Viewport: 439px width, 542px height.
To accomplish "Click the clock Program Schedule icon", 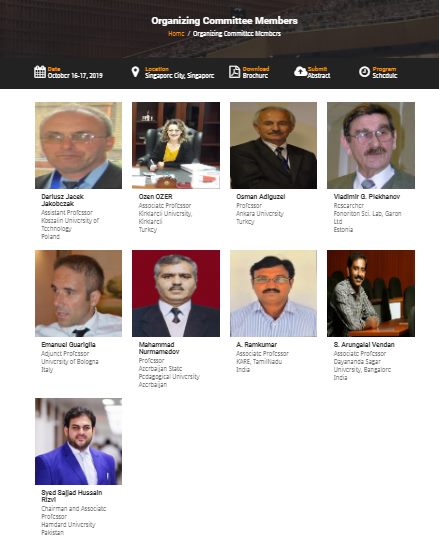I will coord(364,72).
